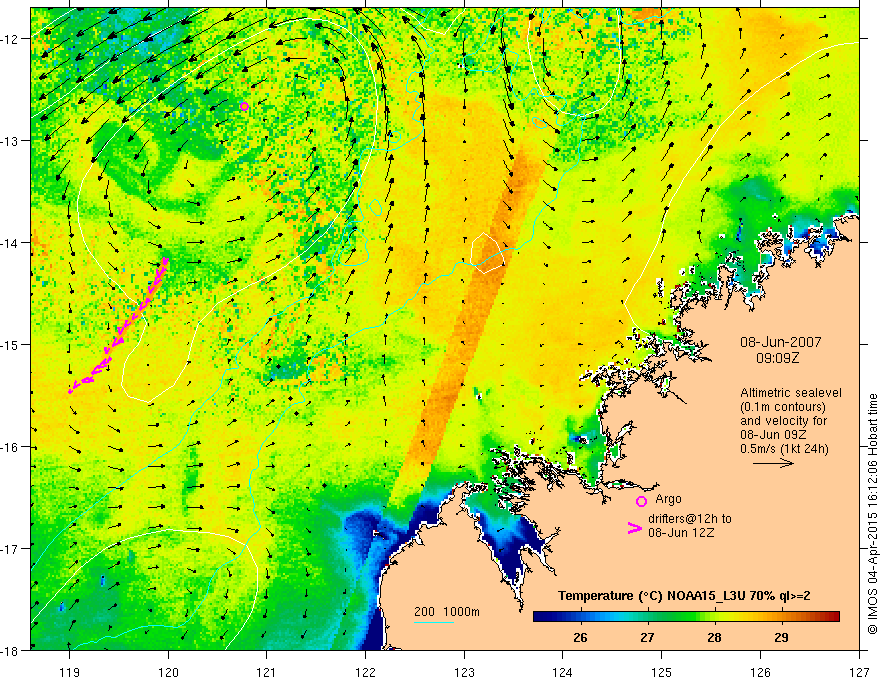Click the latitude axis label -14
This screenshot has width=880, height=680.
pos(11,243)
